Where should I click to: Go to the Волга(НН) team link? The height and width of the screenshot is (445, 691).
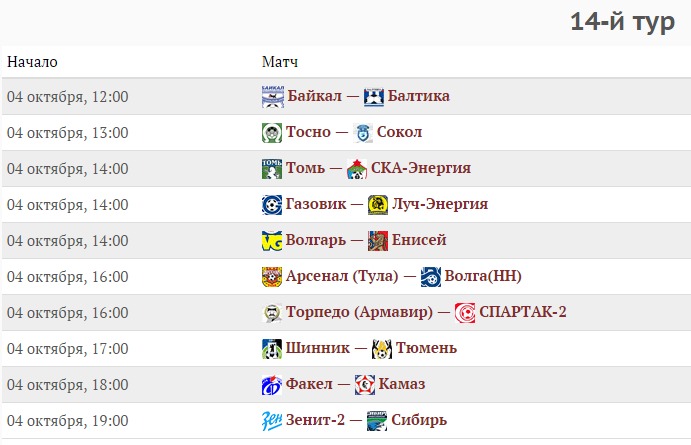484,277
